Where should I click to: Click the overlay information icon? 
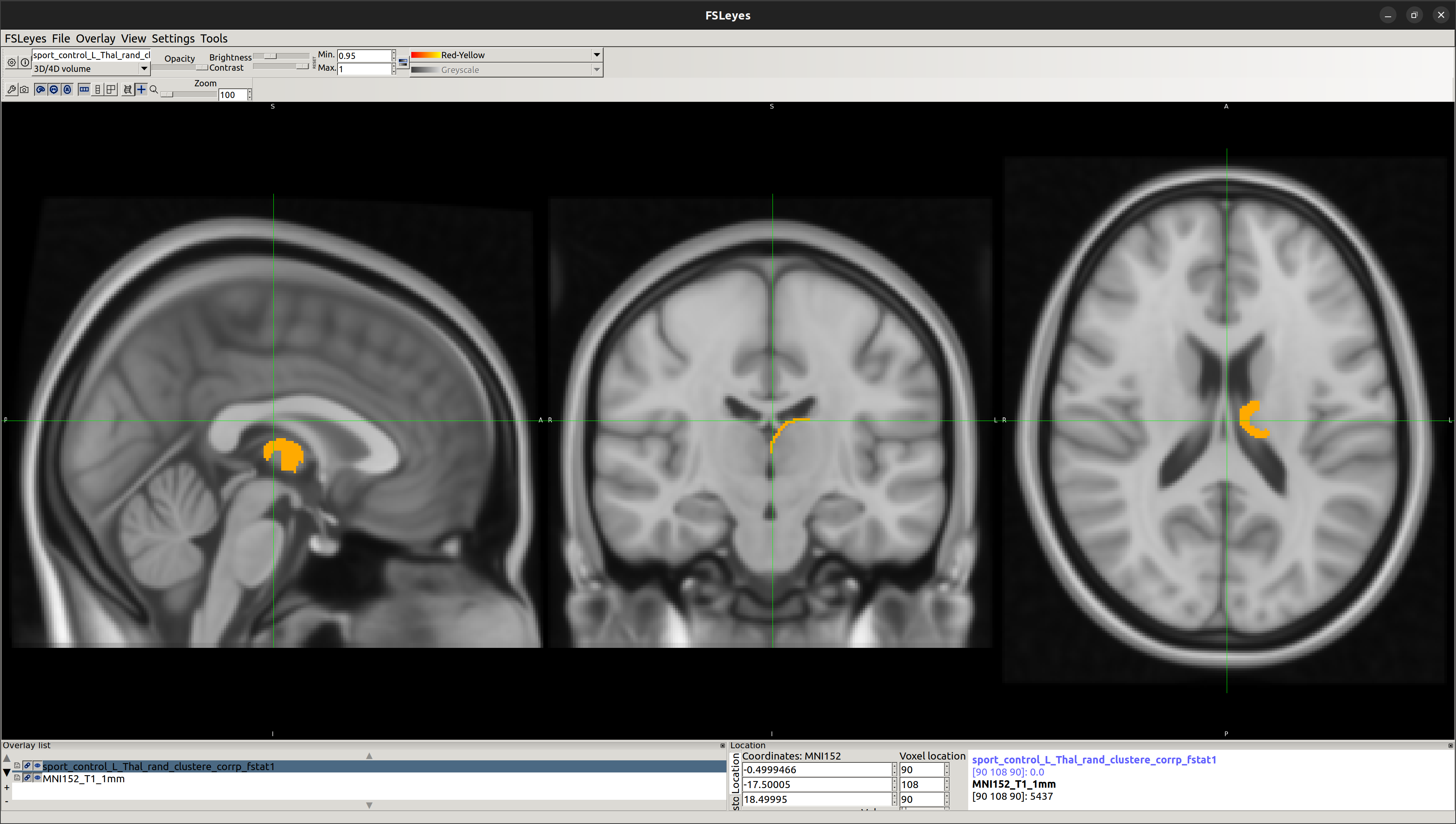tap(25, 62)
